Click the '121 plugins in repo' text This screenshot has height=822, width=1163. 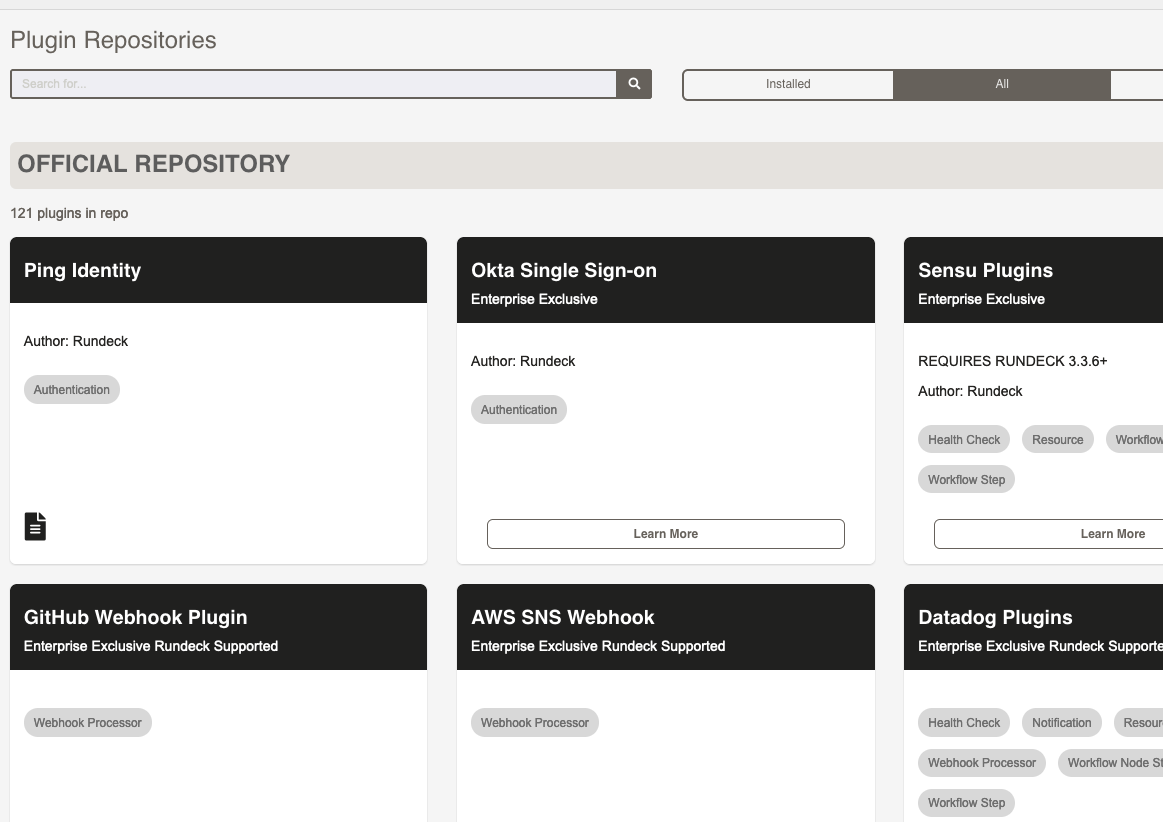tap(69, 214)
